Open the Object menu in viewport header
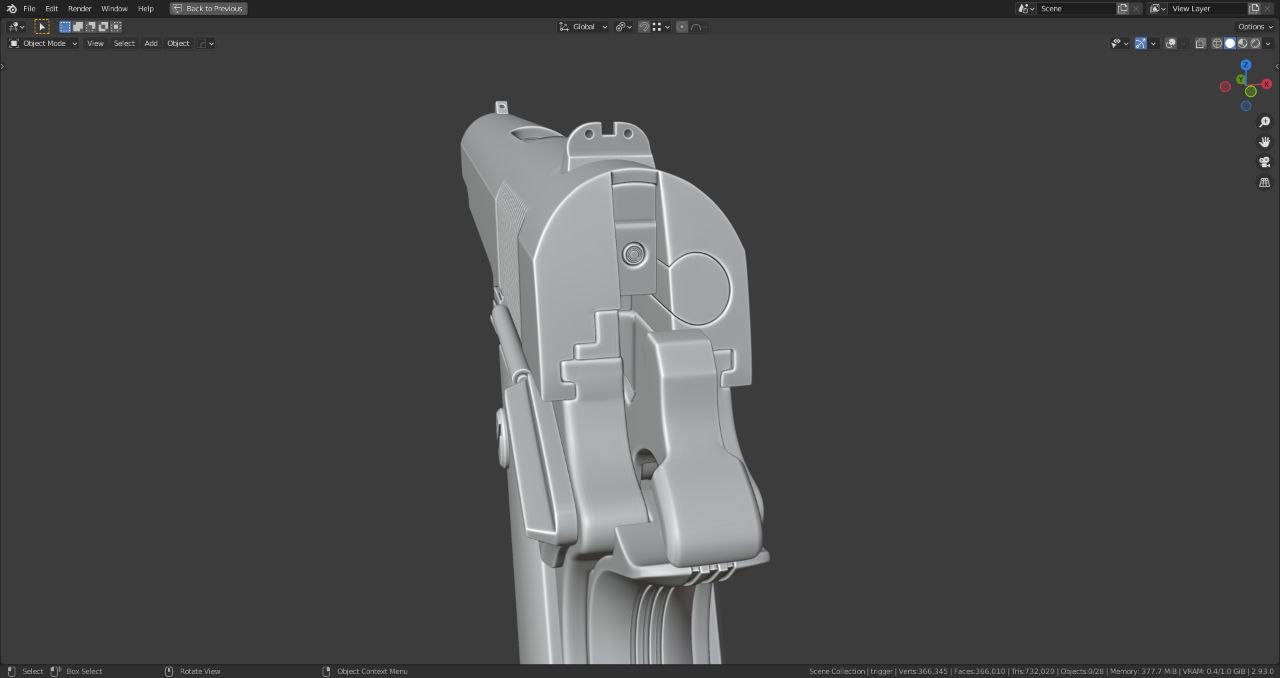The width and height of the screenshot is (1280, 678). [x=178, y=43]
